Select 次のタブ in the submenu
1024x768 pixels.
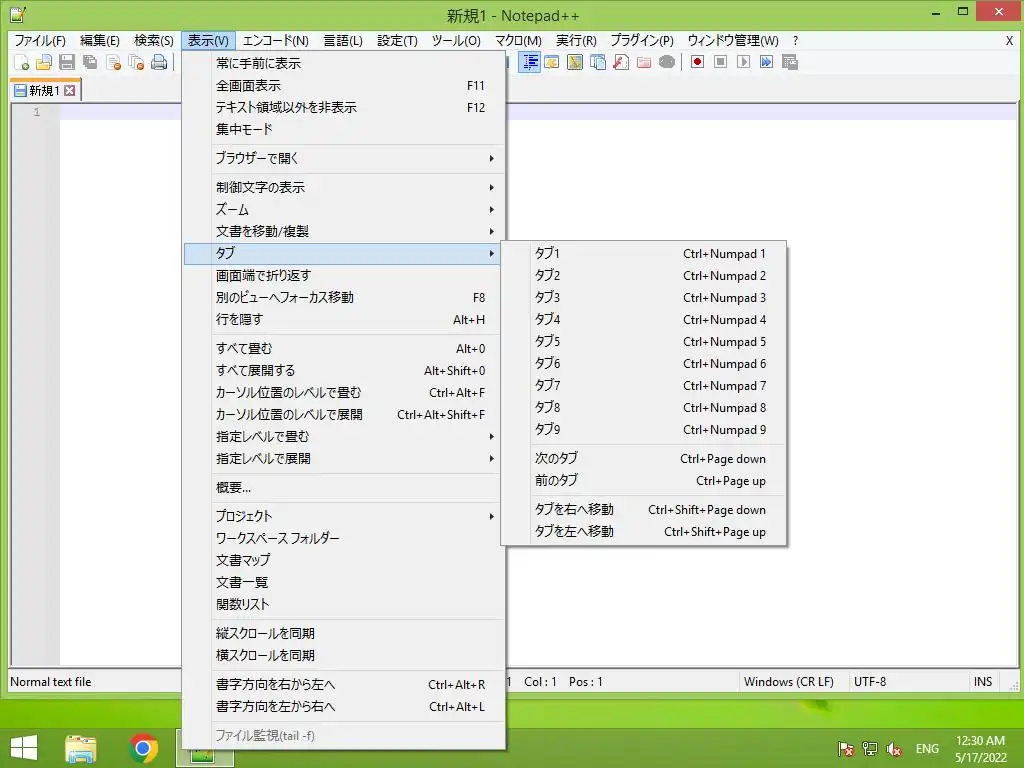[x=644, y=458]
